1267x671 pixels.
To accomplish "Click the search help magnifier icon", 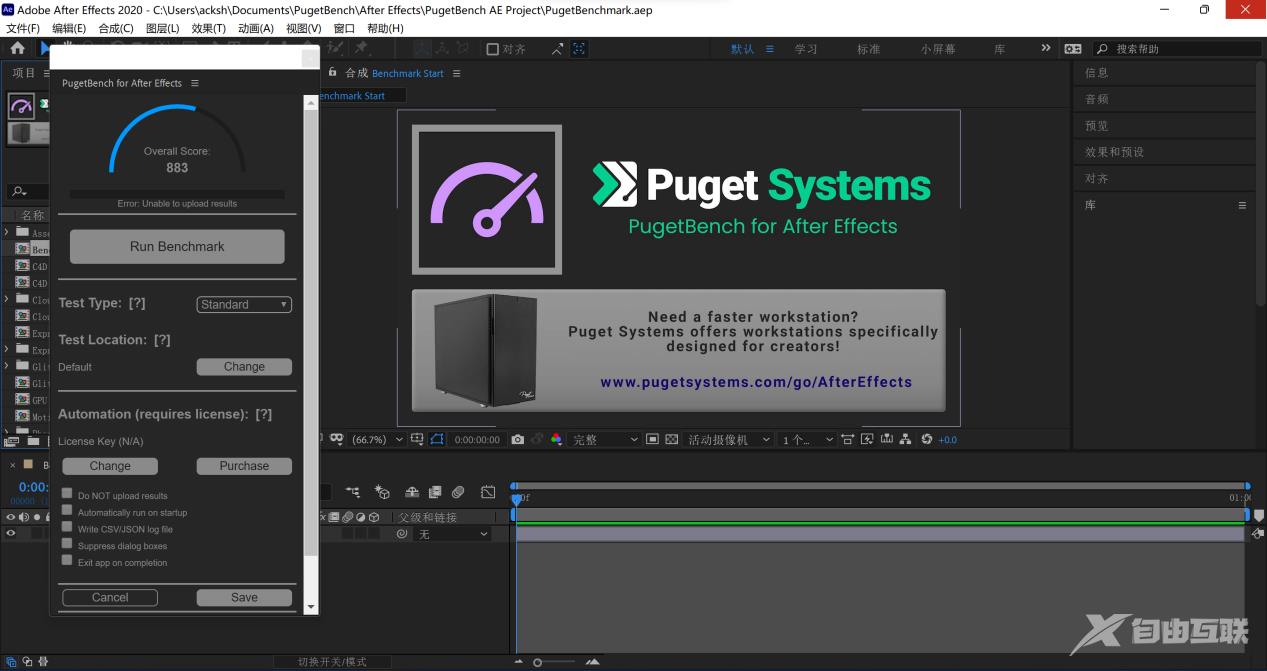I will click(1102, 48).
